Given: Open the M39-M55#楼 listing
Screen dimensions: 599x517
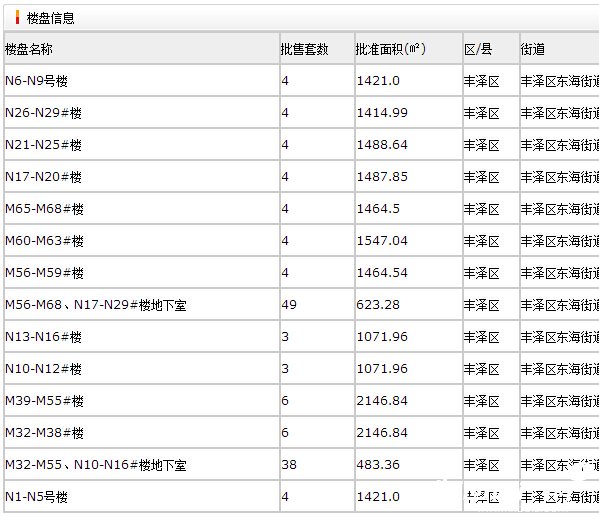Looking at the screenshot, I should coord(44,401).
